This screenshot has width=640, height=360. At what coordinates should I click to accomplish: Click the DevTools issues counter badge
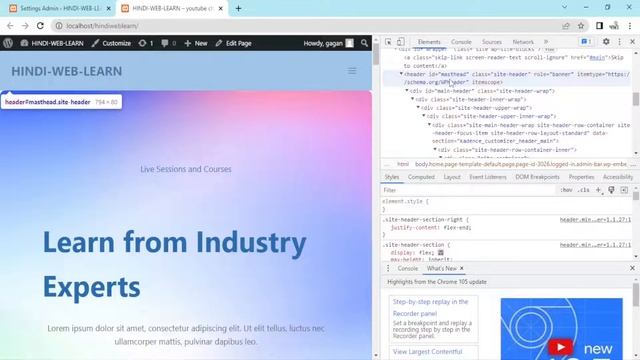click(x=586, y=42)
